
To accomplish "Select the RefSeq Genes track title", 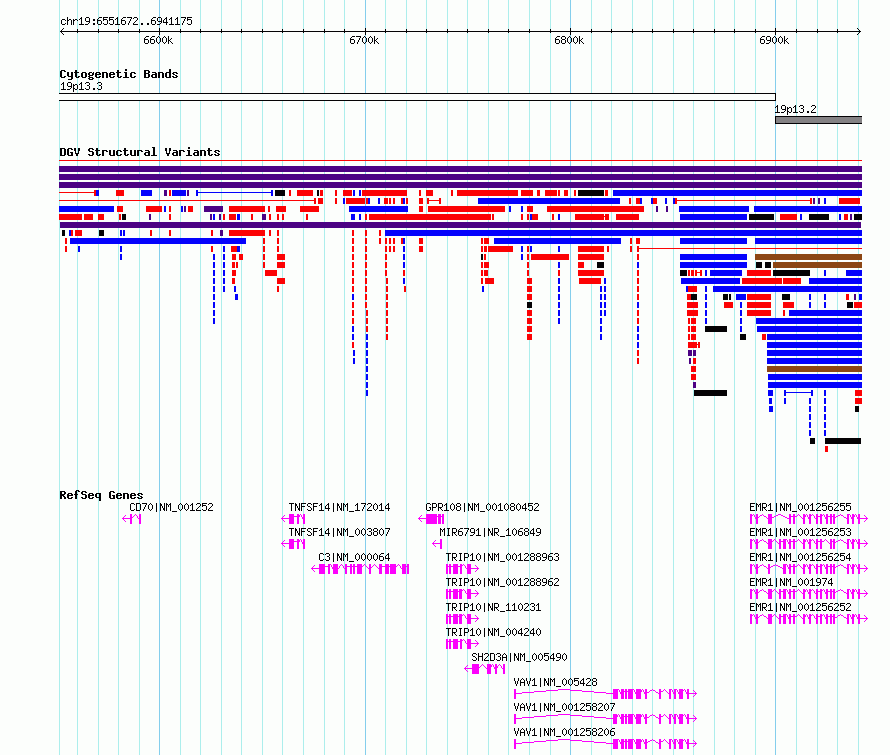I will pos(101,495).
